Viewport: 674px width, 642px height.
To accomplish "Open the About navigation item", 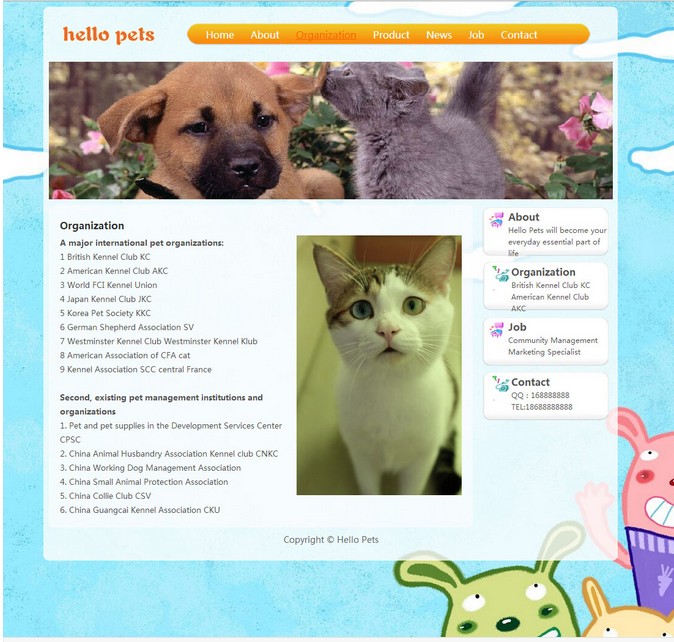I will [265, 35].
